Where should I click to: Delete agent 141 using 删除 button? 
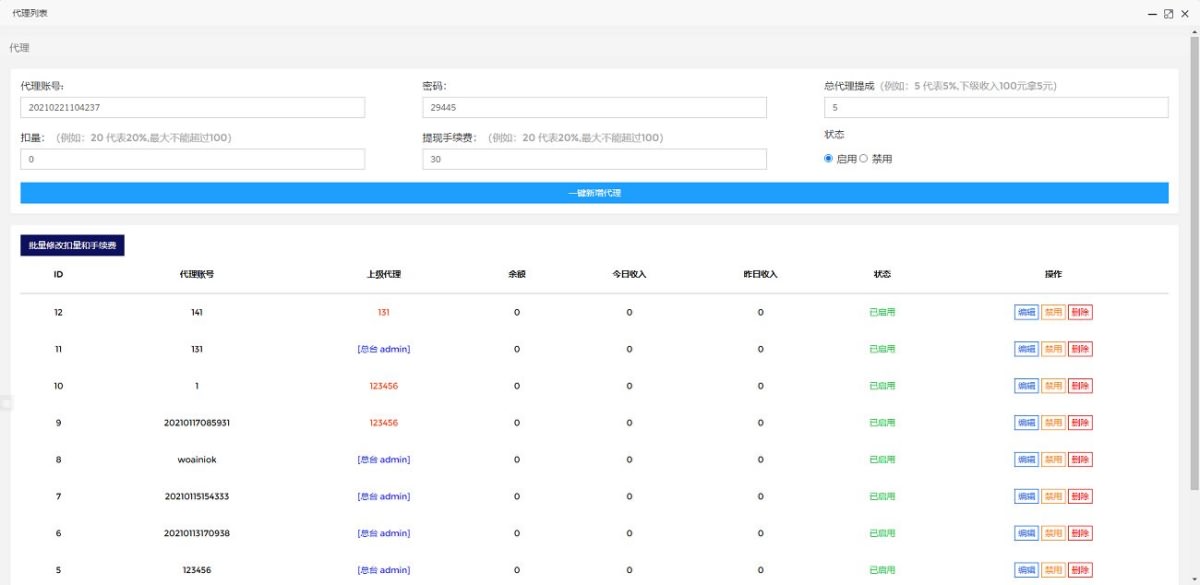pos(1080,312)
